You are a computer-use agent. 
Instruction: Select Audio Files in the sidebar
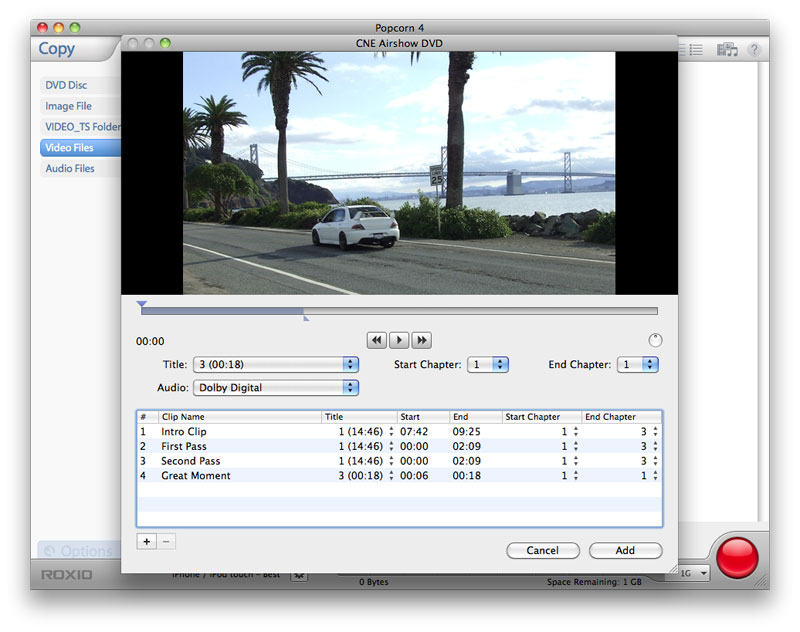point(70,169)
